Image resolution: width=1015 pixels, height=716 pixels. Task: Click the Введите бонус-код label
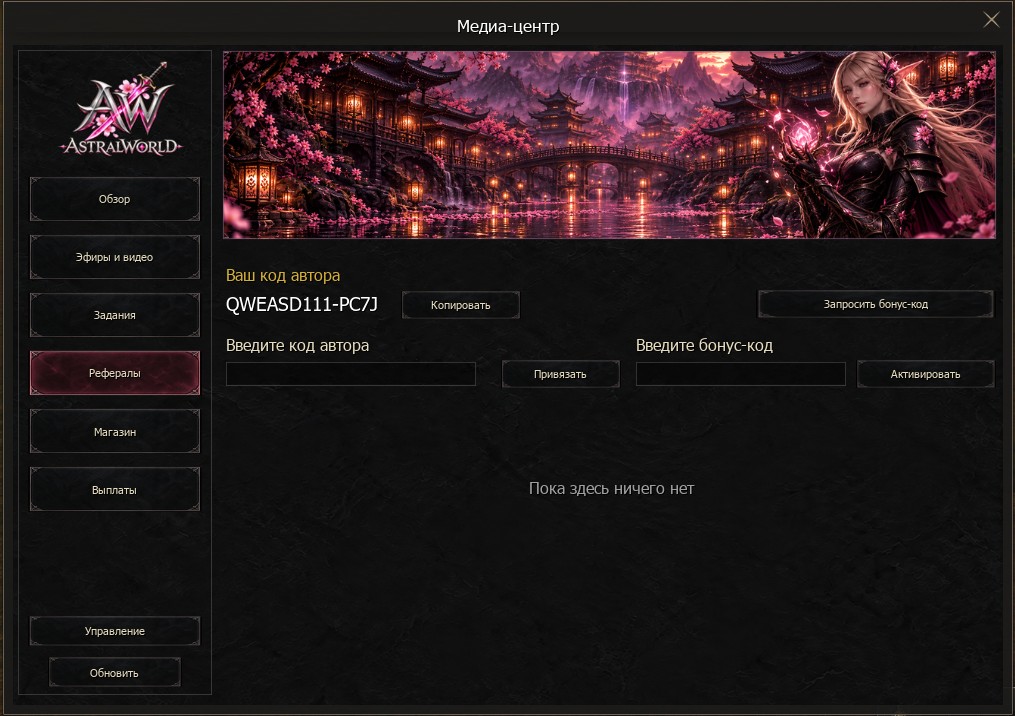pyautogui.click(x=704, y=346)
